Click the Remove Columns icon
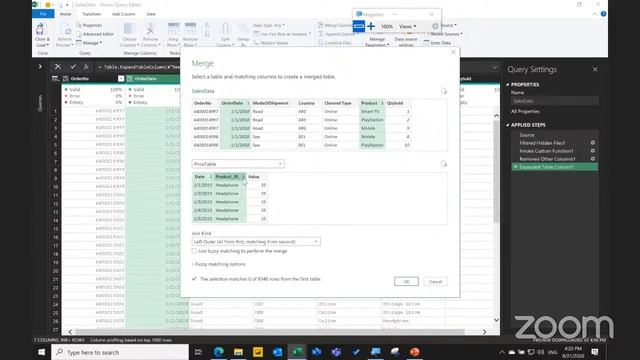The height and width of the screenshot is (360, 640). click(150, 29)
